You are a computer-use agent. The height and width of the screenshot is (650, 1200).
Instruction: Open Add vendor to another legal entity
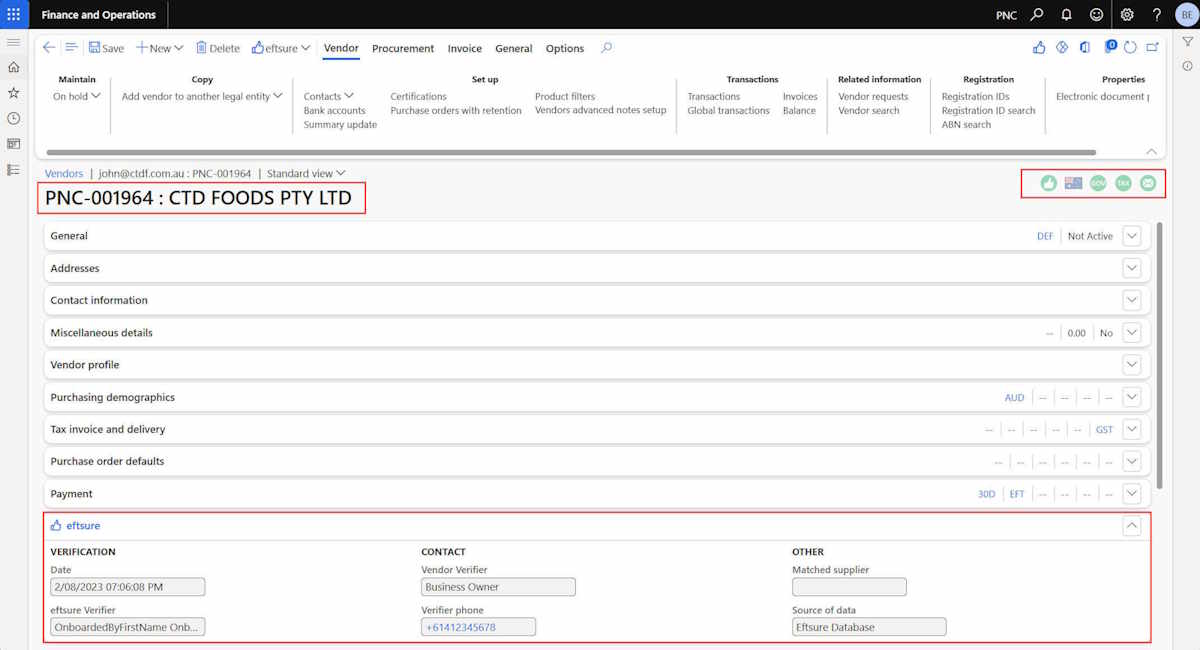coord(202,97)
